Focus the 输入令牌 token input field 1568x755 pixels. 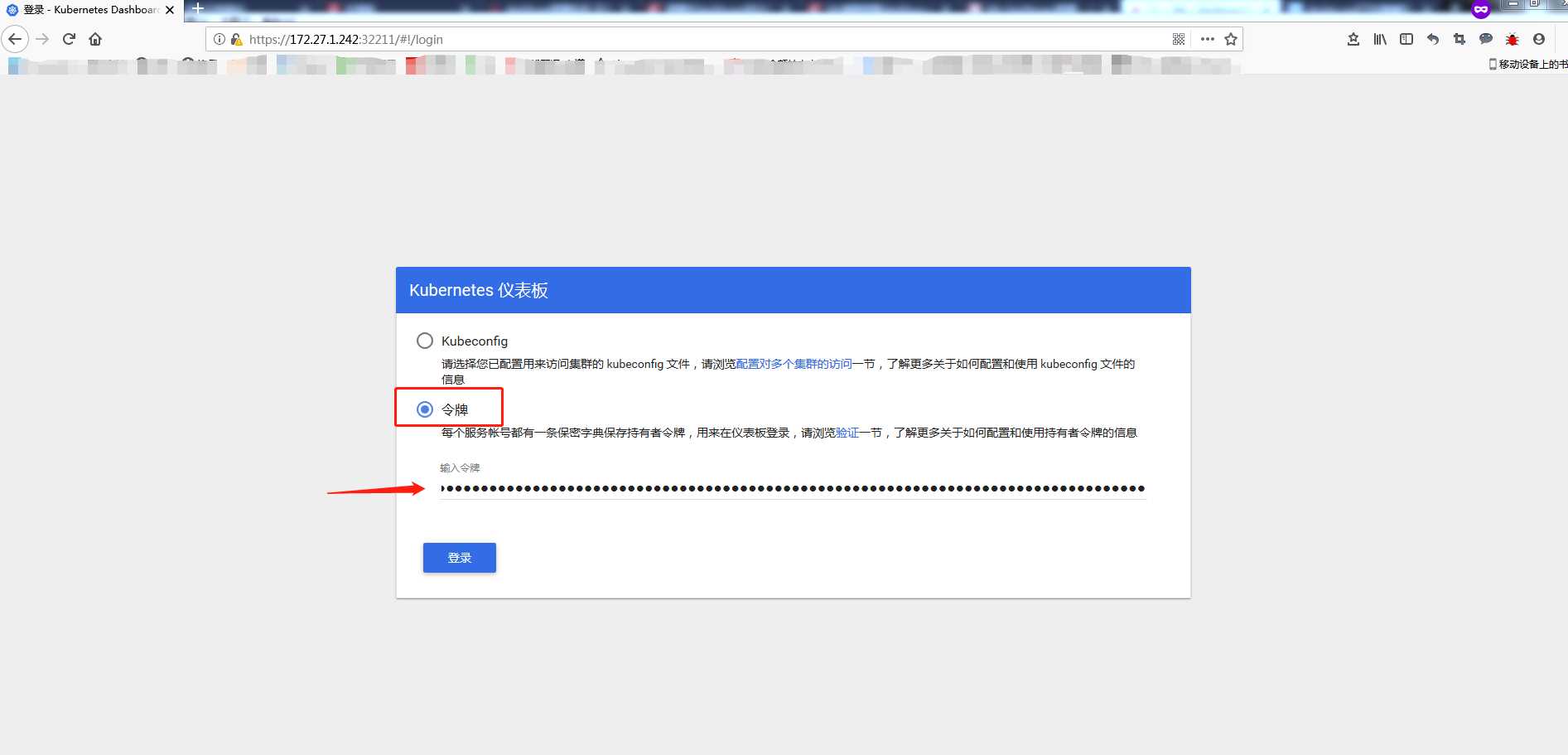point(793,488)
